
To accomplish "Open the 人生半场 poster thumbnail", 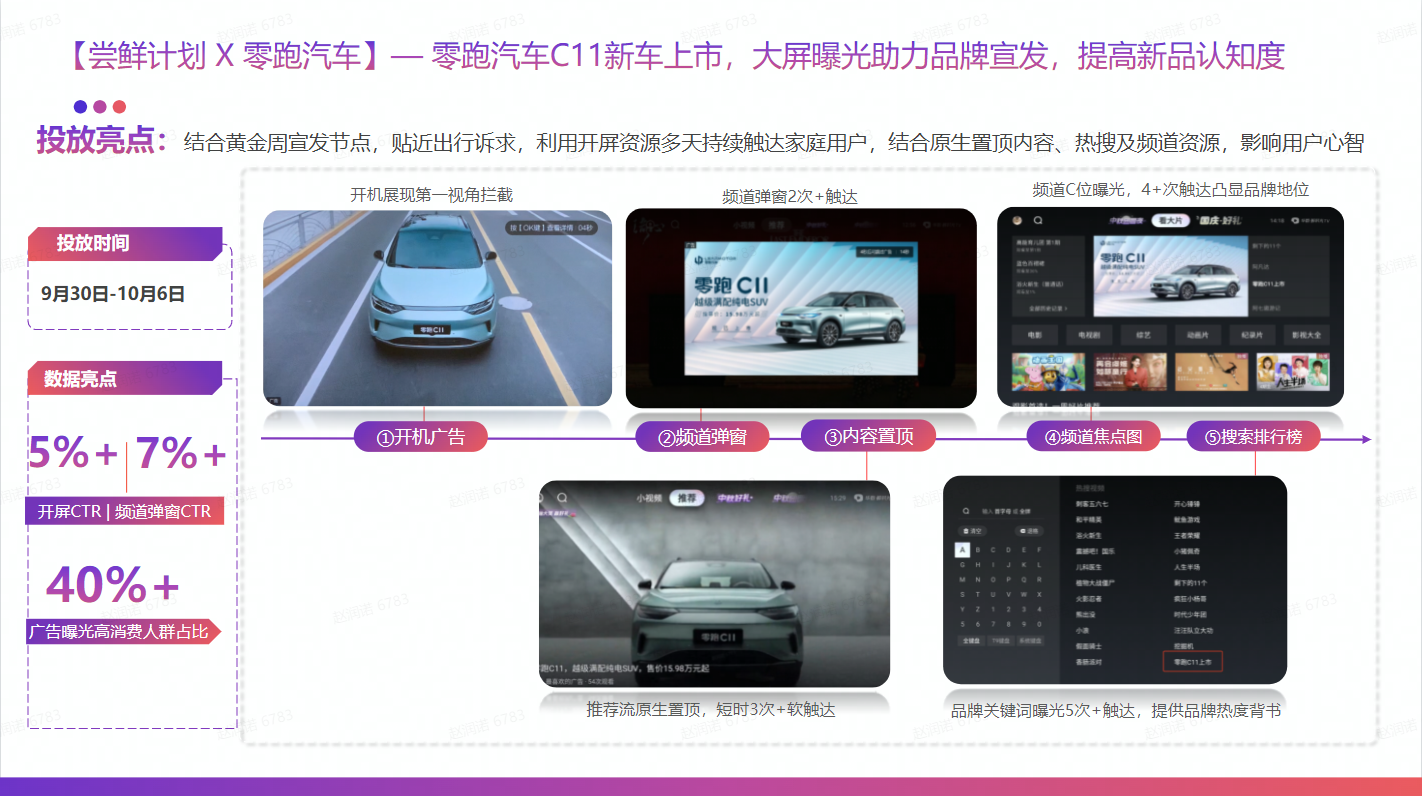I will coord(1293,372).
